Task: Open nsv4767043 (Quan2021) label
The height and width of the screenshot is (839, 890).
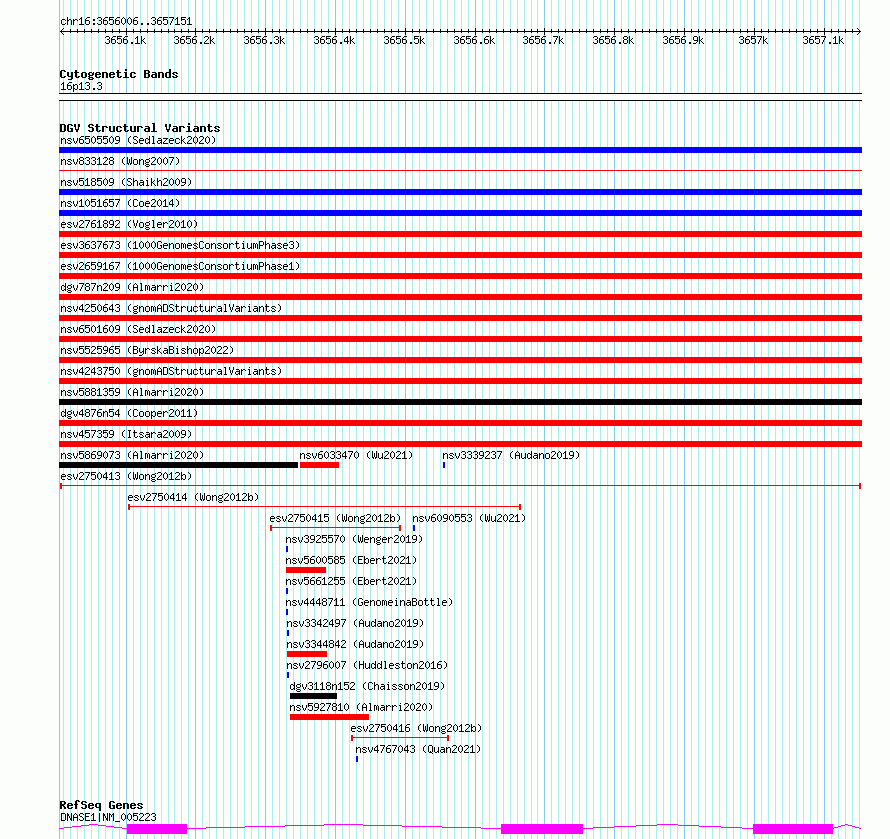Action: click(418, 749)
